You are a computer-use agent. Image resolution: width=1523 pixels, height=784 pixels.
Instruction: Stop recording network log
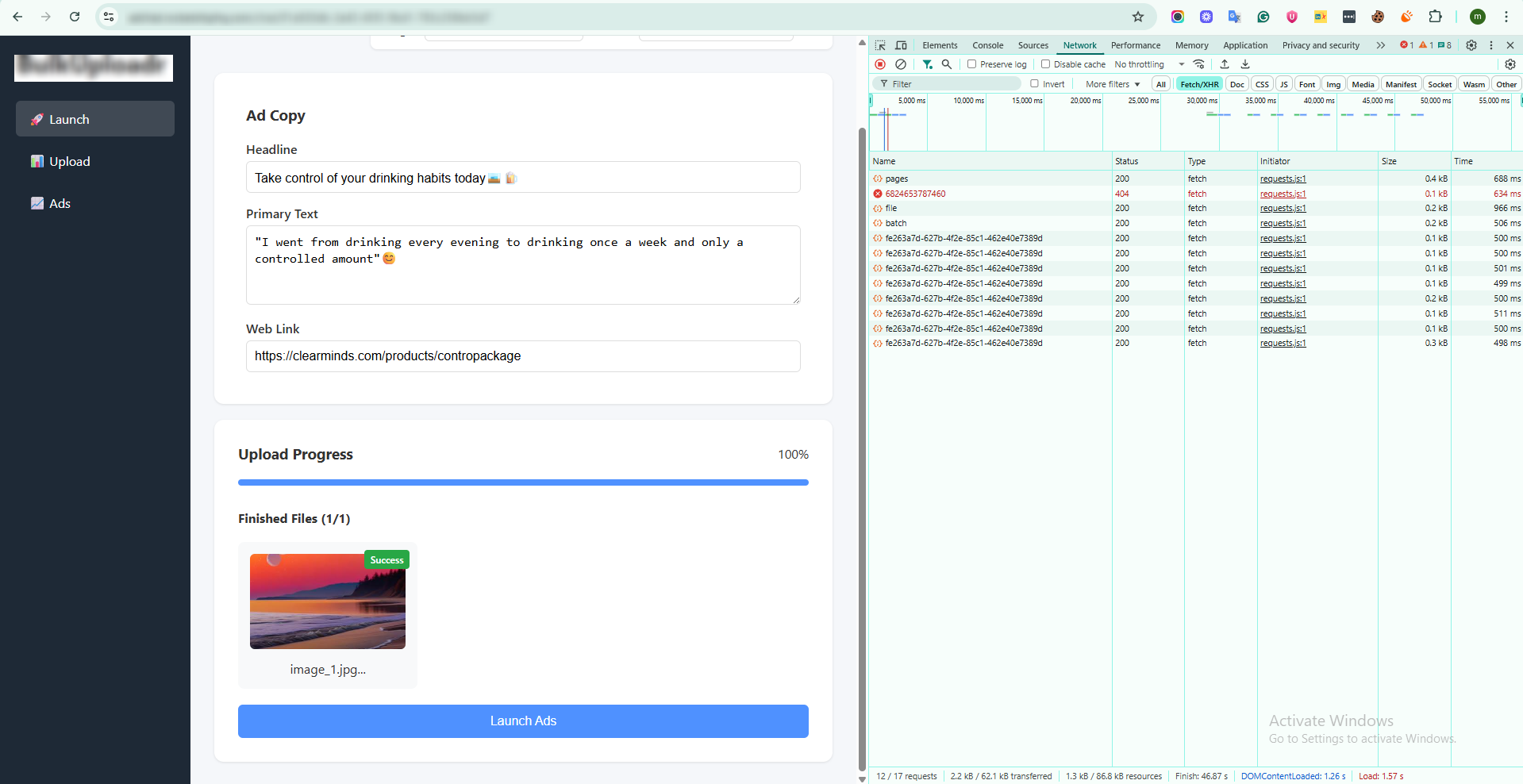[880, 64]
